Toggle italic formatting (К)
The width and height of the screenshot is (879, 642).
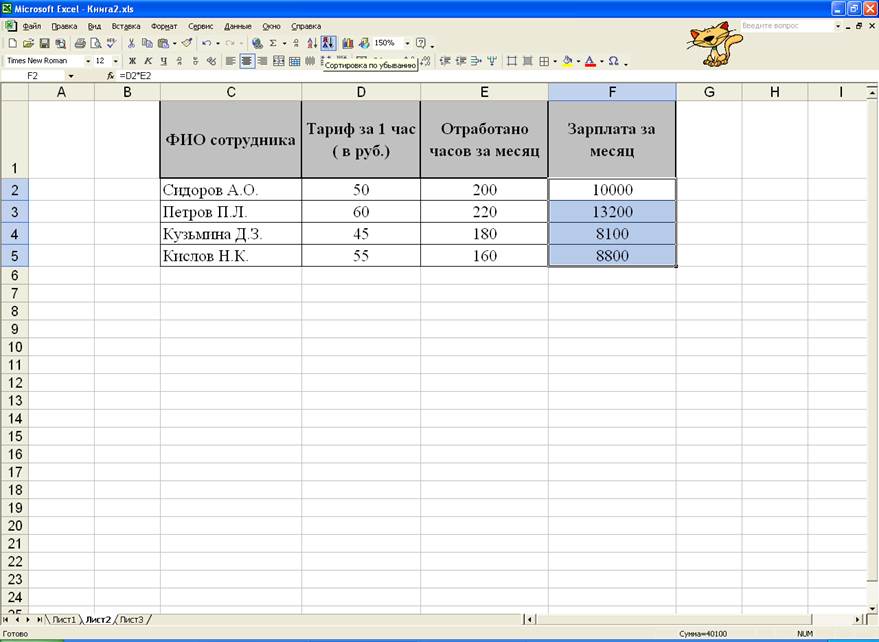(148, 61)
